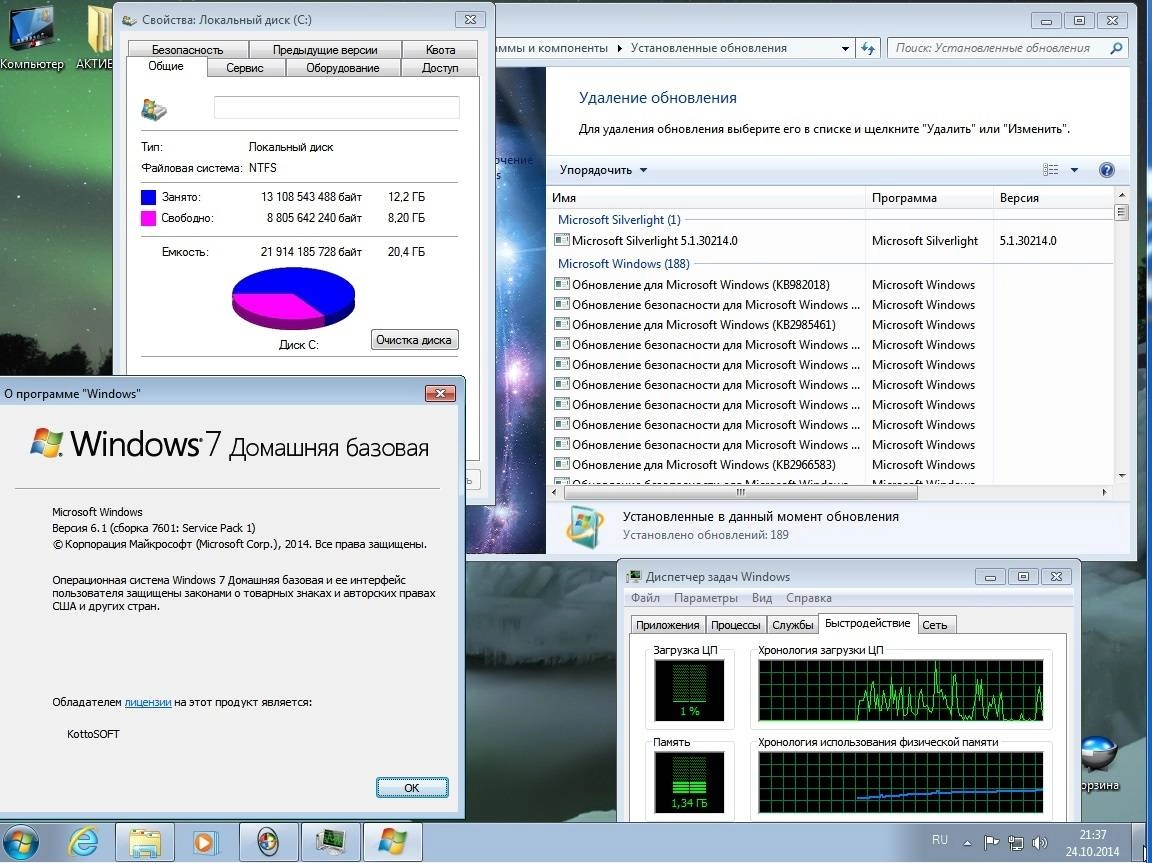This screenshot has height=863, width=1152.
Task: Switch to Доступ tab
Action: pyautogui.click(x=440, y=68)
